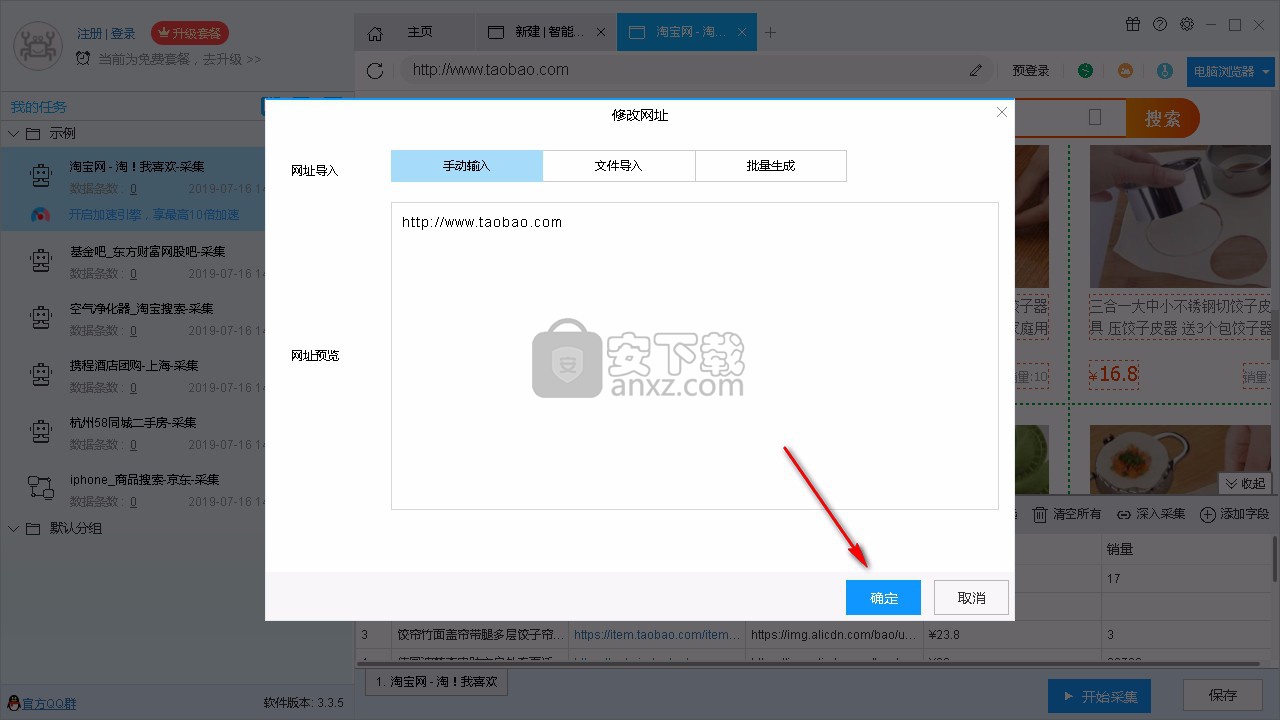Open the 电脑浏览器 dropdown
The height and width of the screenshot is (720, 1280).
(1230, 71)
